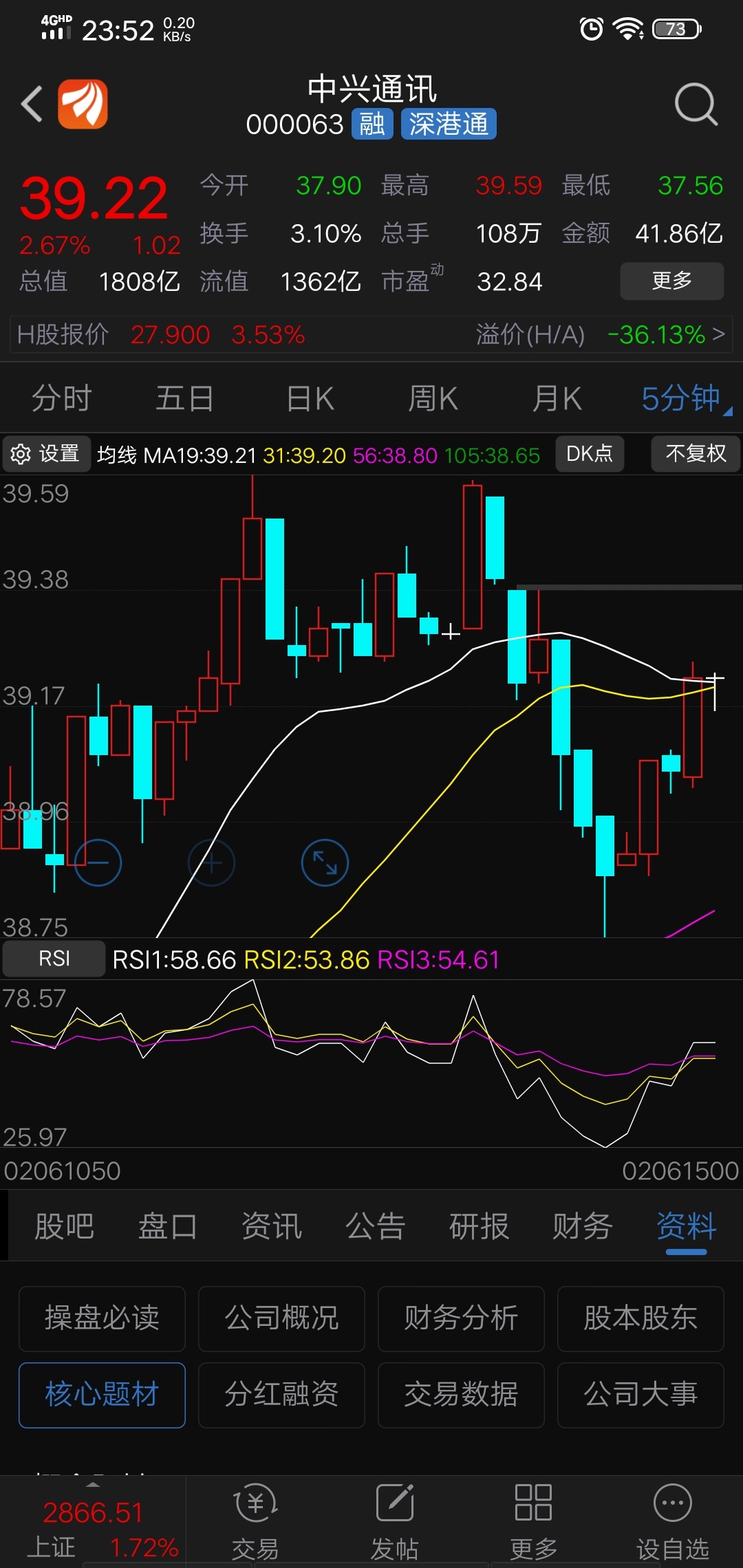
Task: Open 研报 tab
Action: click(x=480, y=1226)
